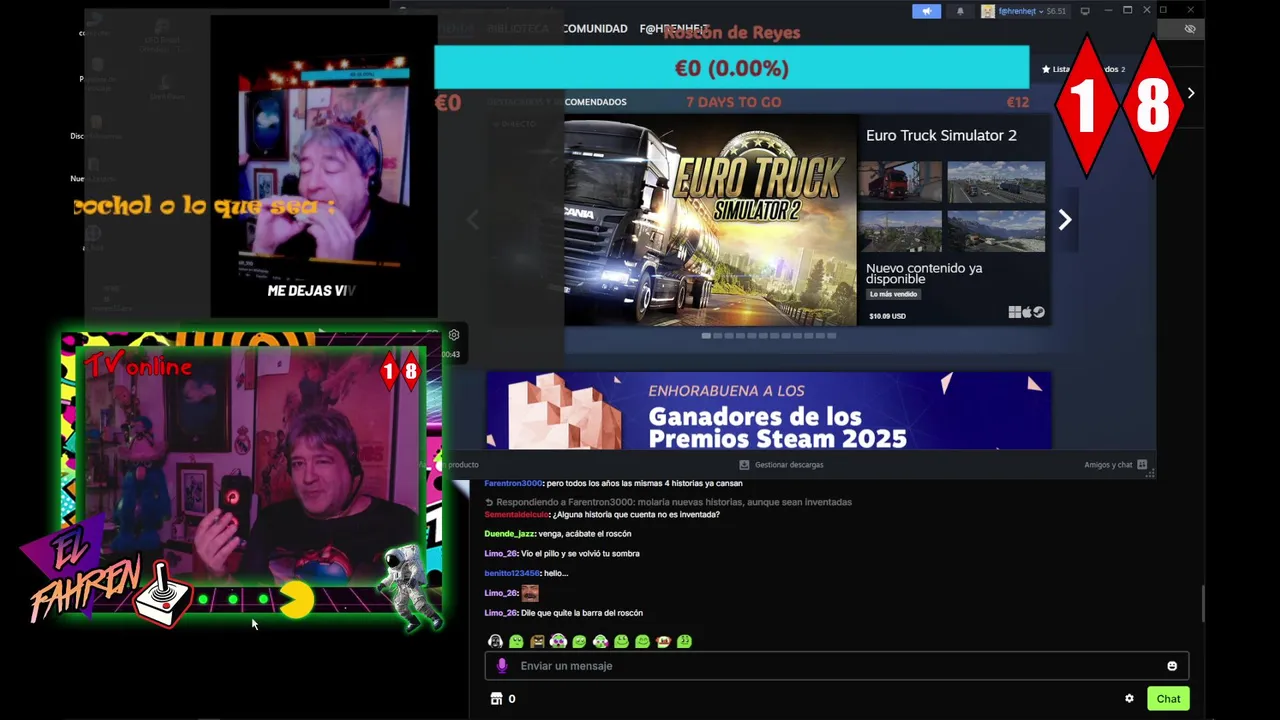Click the Steam account avatar picture

pyautogui.click(x=988, y=11)
